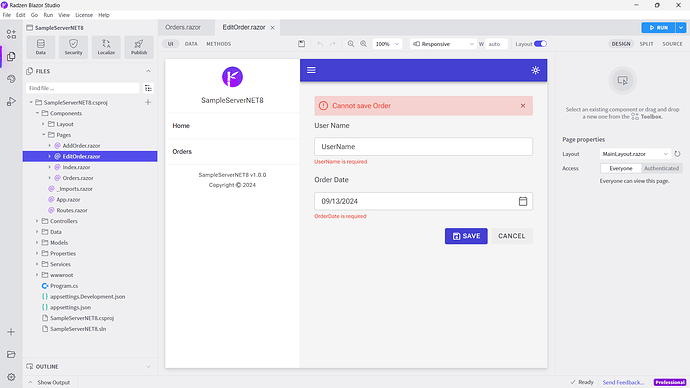Click the SAVE button on form
Image resolution: width=690 pixels, height=388 pixels.
click(466, 236)
